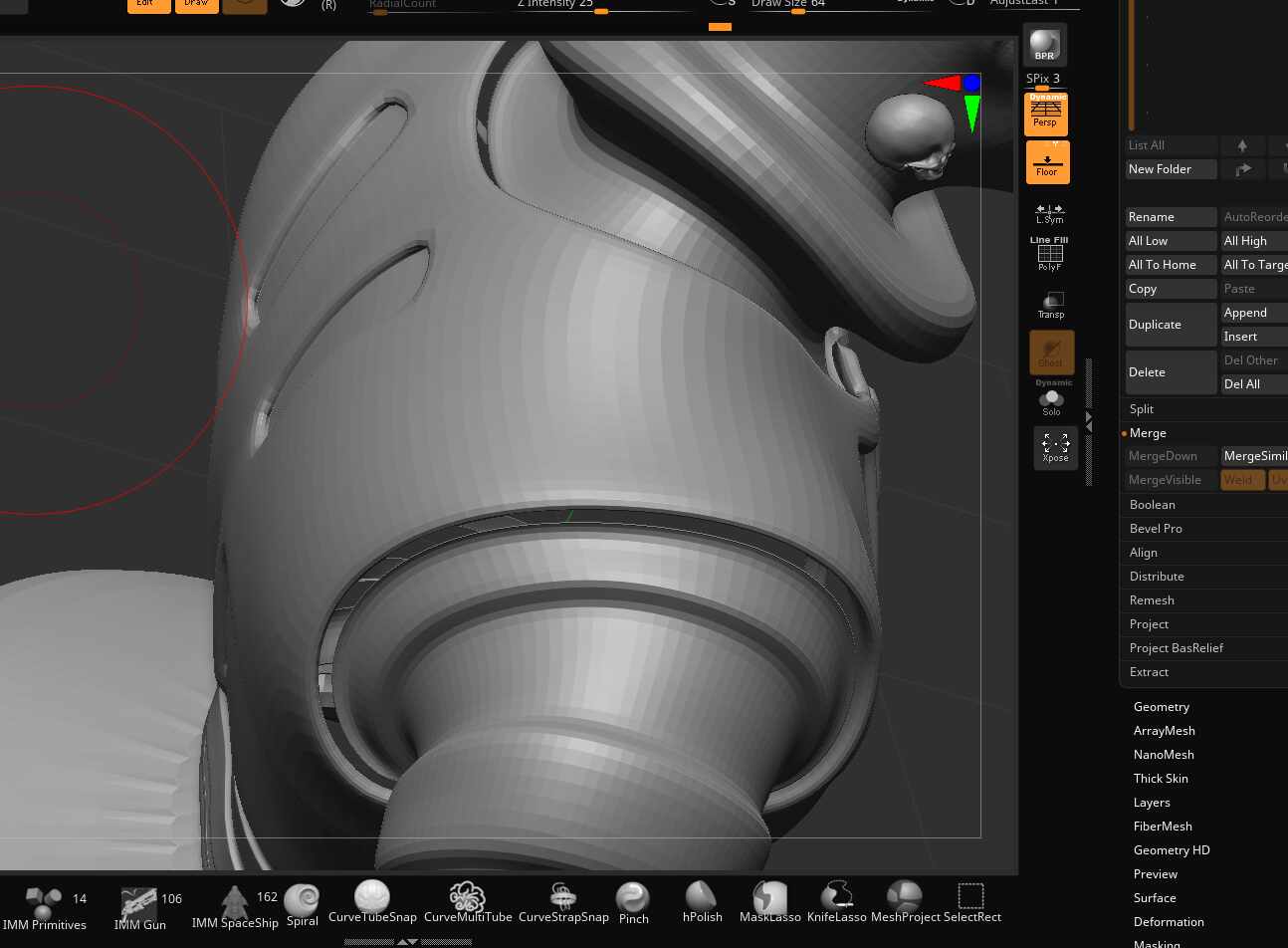Select the CurveTubeSnap brush

click(371, 895)
